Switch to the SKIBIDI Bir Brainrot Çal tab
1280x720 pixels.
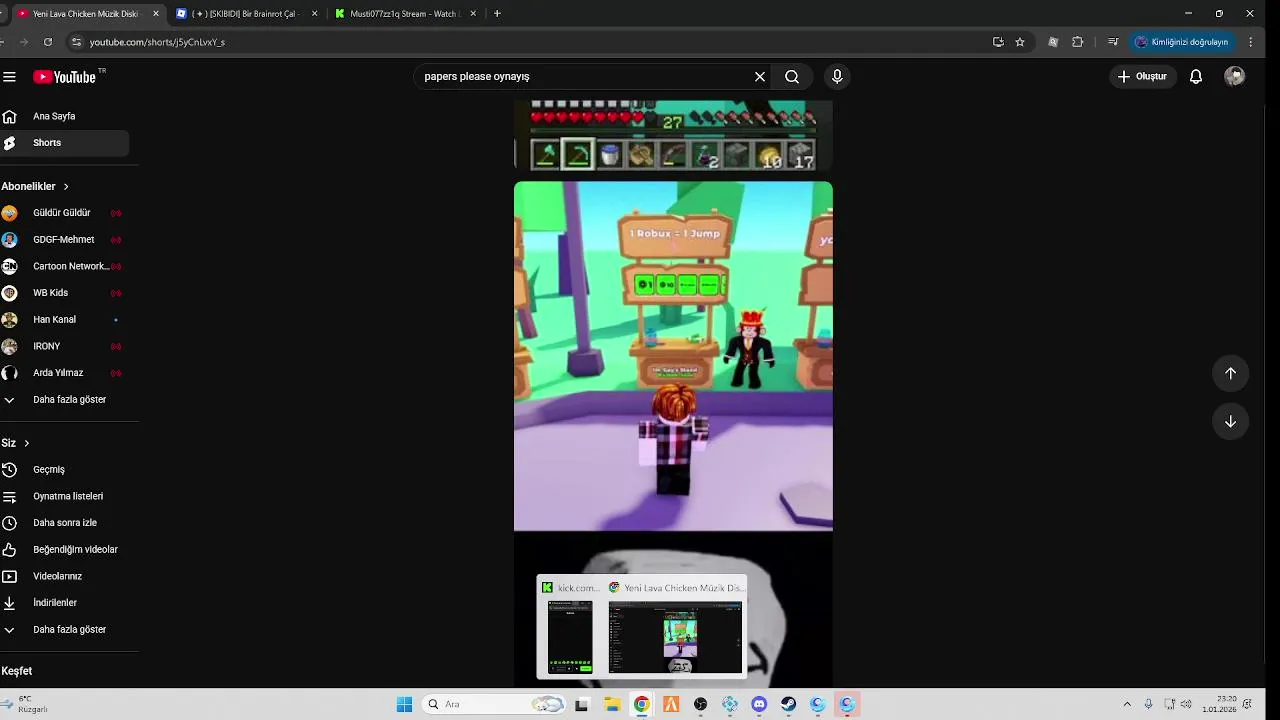(245, 14)
